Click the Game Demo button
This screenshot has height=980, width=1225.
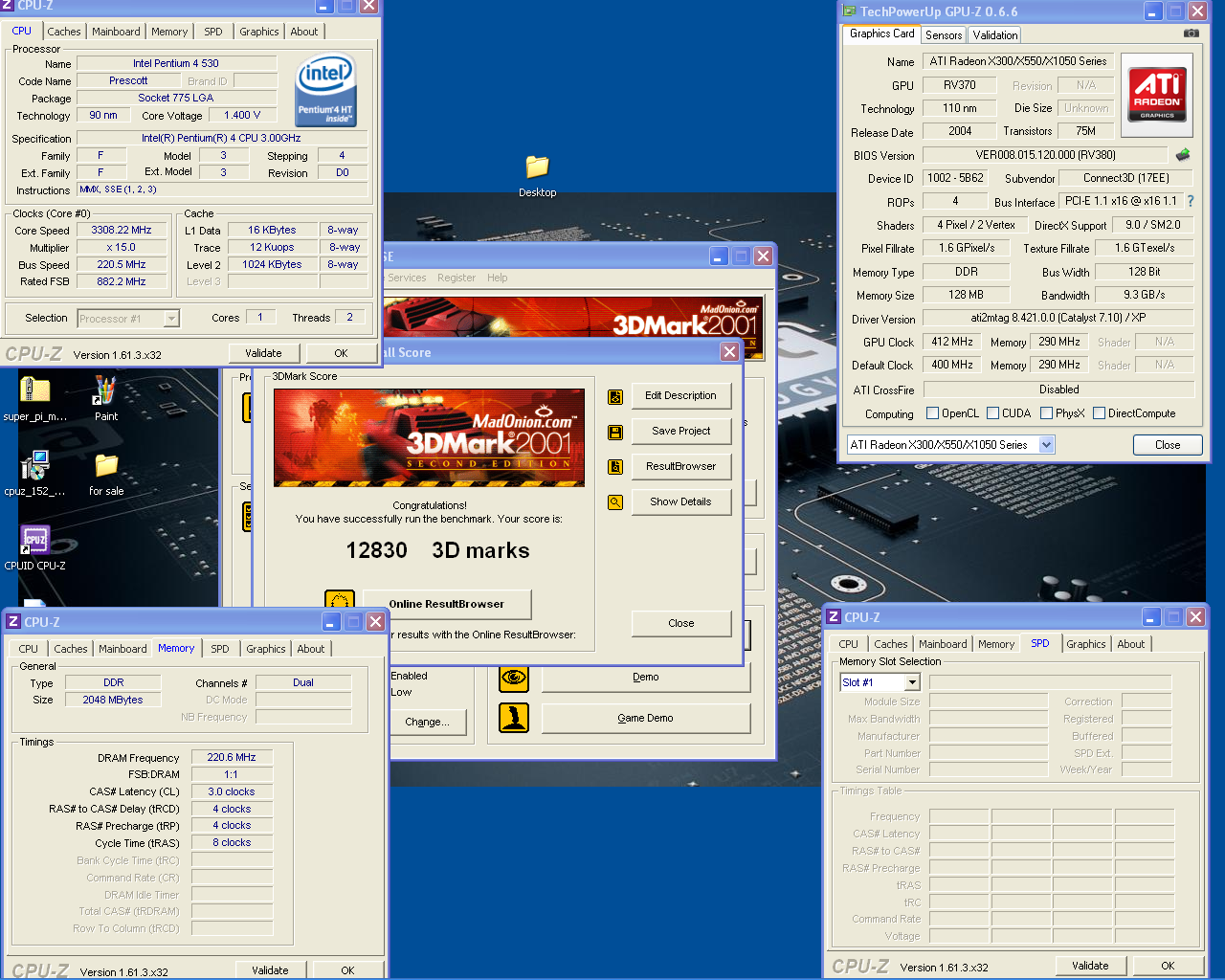click(645, 718)
